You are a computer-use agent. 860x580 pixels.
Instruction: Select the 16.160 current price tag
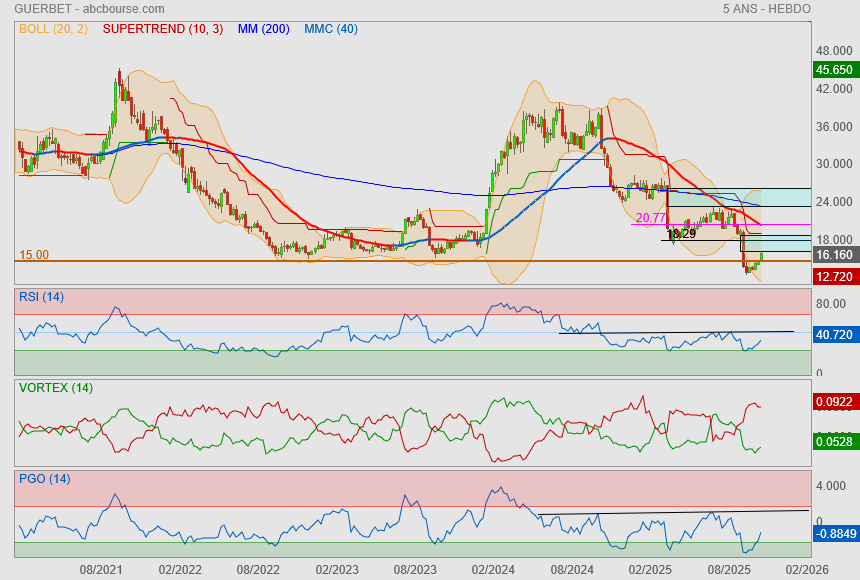pyautogui.click(x=834, y=257)
